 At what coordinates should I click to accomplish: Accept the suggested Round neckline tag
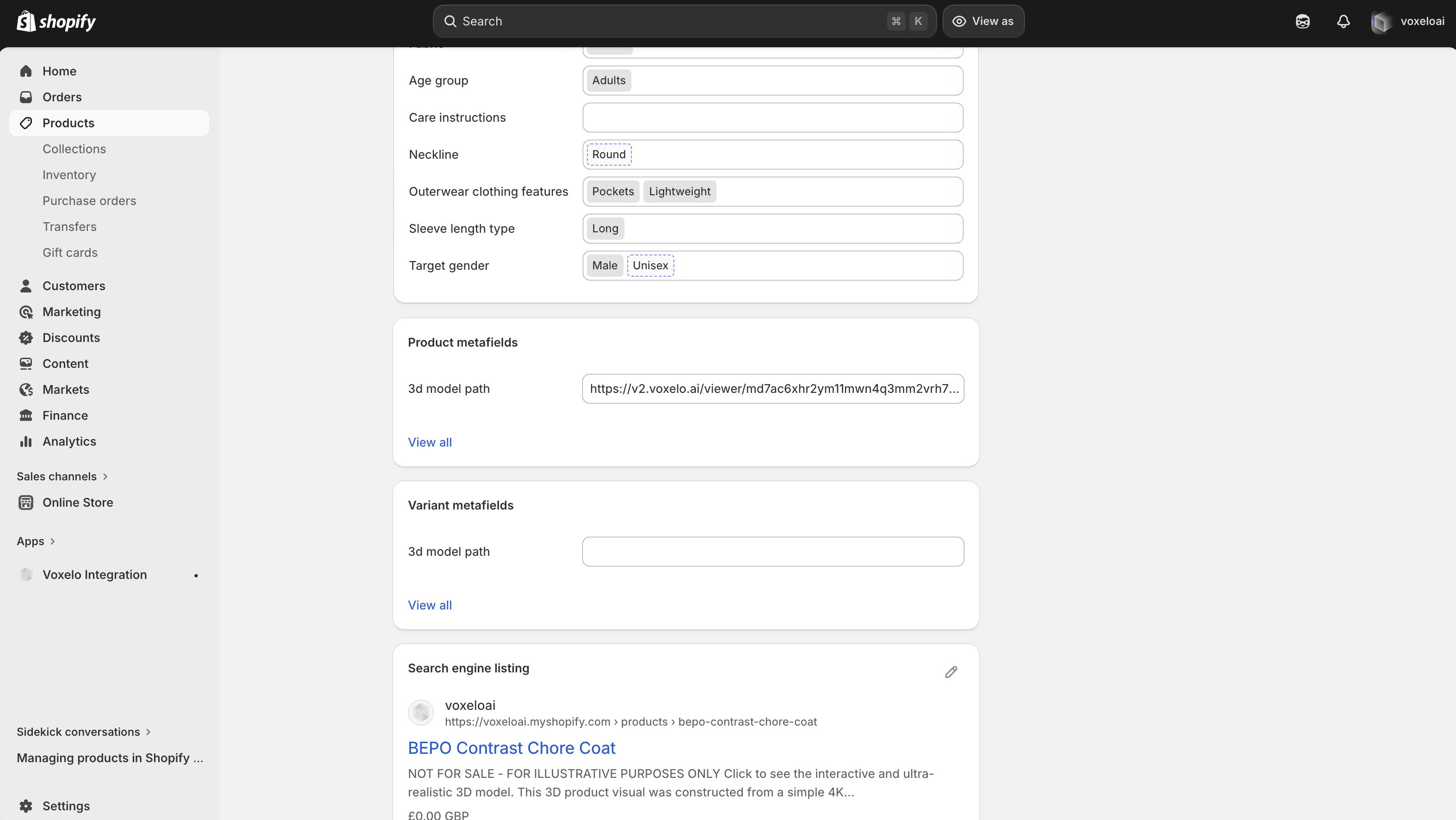tap(608, 155)
